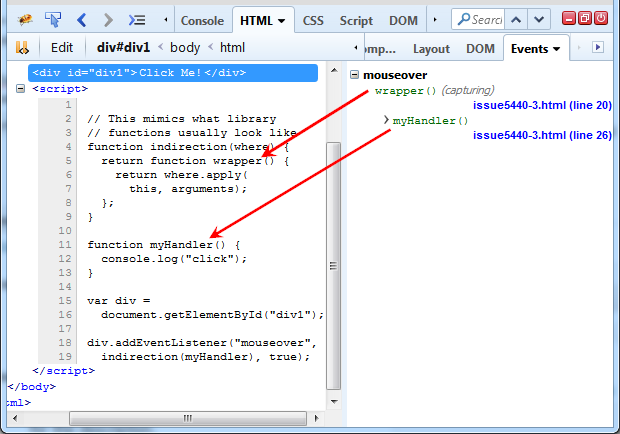
Task: Switch to the CSS tab
Action: click(313, 21)
